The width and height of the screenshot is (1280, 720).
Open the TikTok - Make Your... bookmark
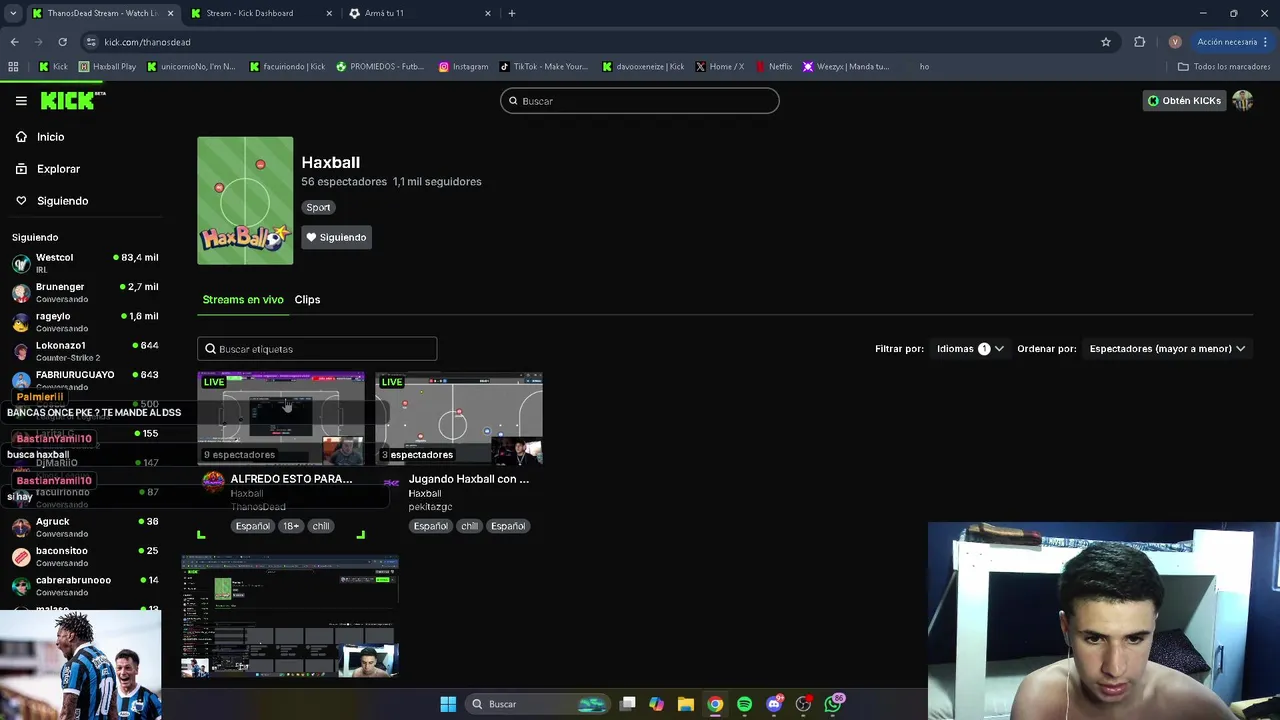pyautogui.click(x=544, y=67)
